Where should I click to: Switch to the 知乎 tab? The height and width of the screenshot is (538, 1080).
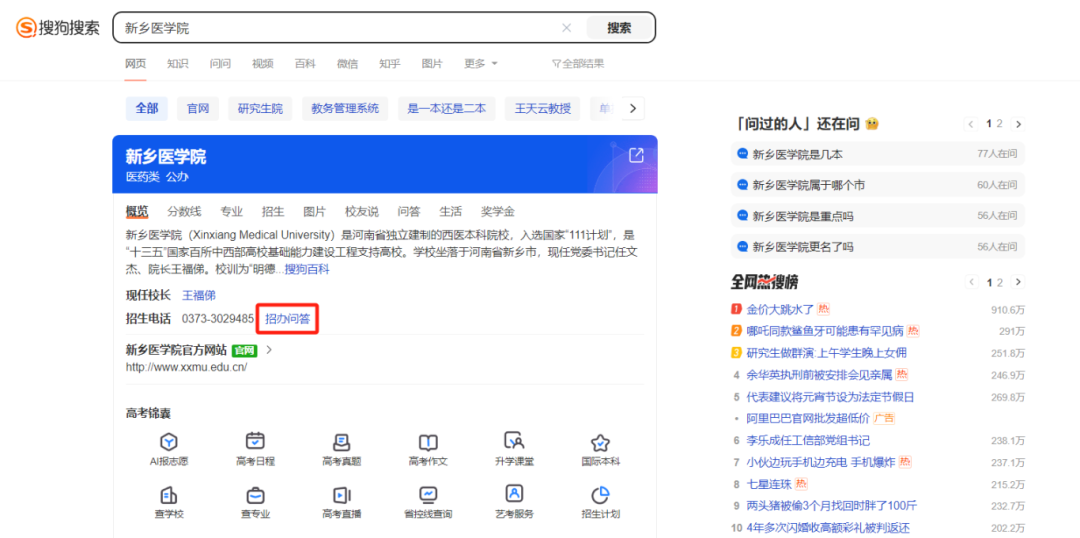389,63
